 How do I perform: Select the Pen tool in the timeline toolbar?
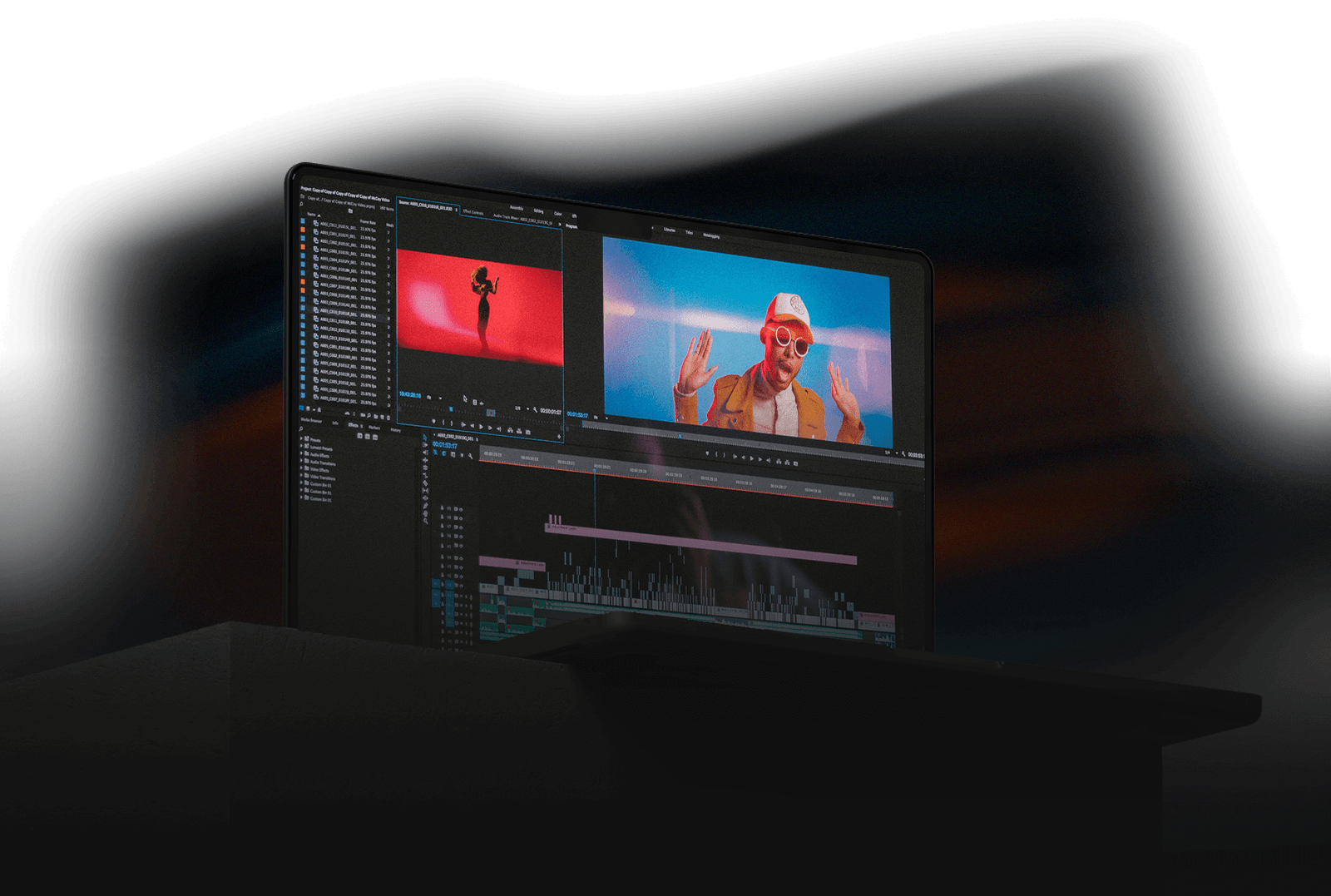tap(425, 498)
